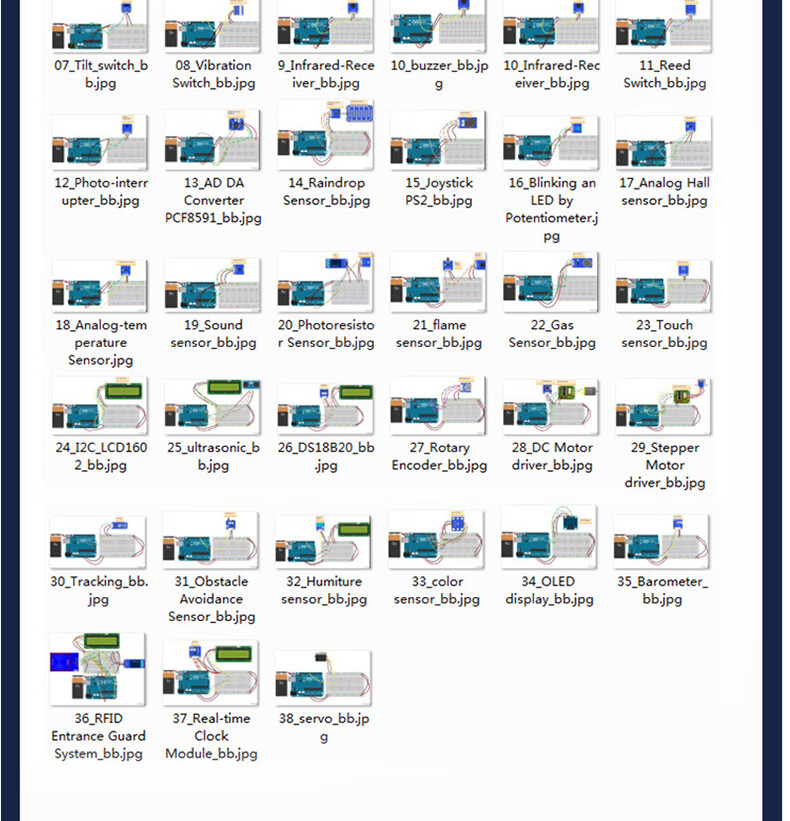Open the 14_Raindrop Sensor_bb.jpg image

coord(326,135)
